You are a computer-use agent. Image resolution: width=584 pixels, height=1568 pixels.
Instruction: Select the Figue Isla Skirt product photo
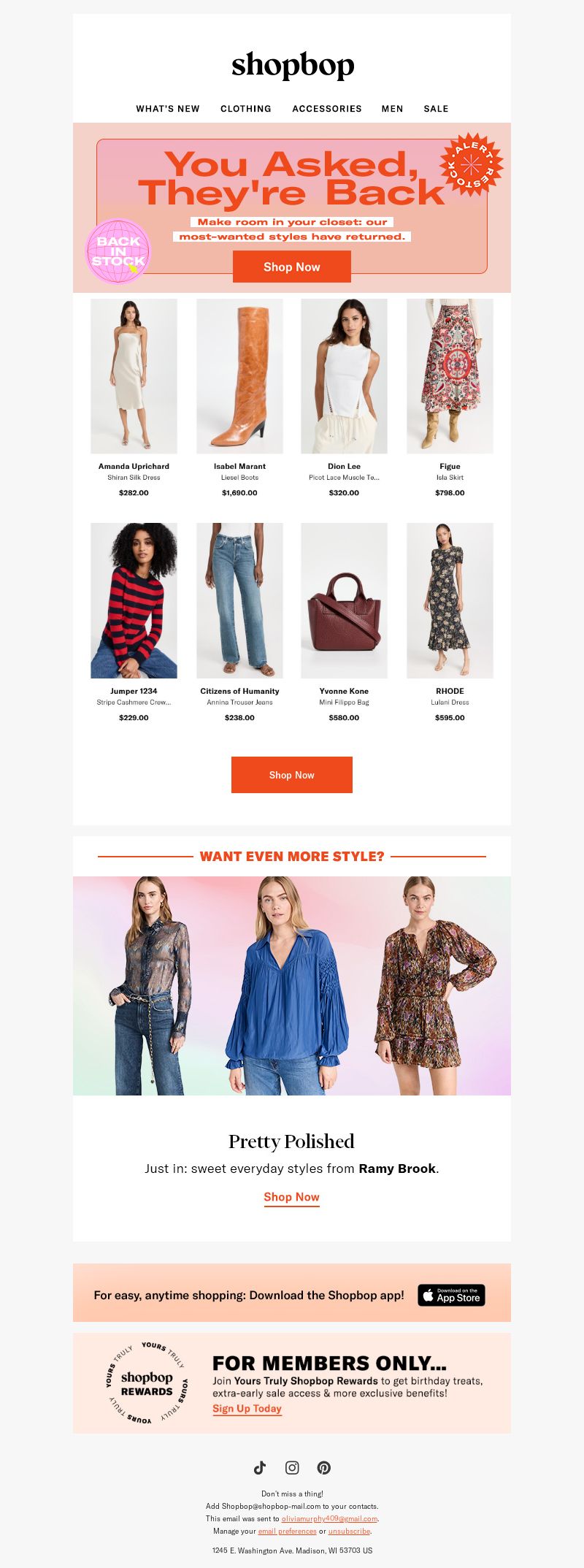[450, 376]
